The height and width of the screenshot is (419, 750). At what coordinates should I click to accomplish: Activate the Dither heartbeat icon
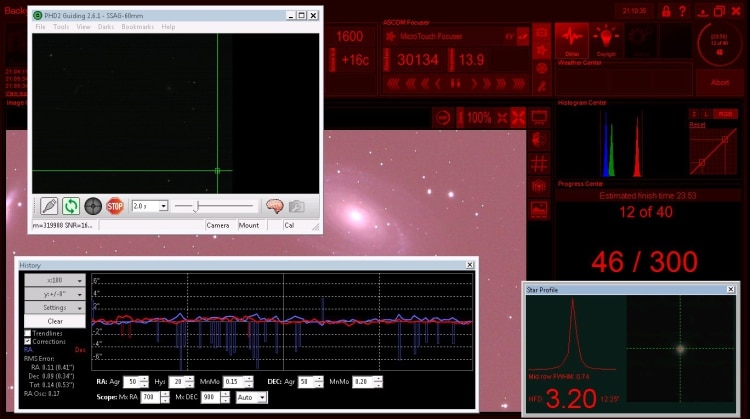point(572,41)
